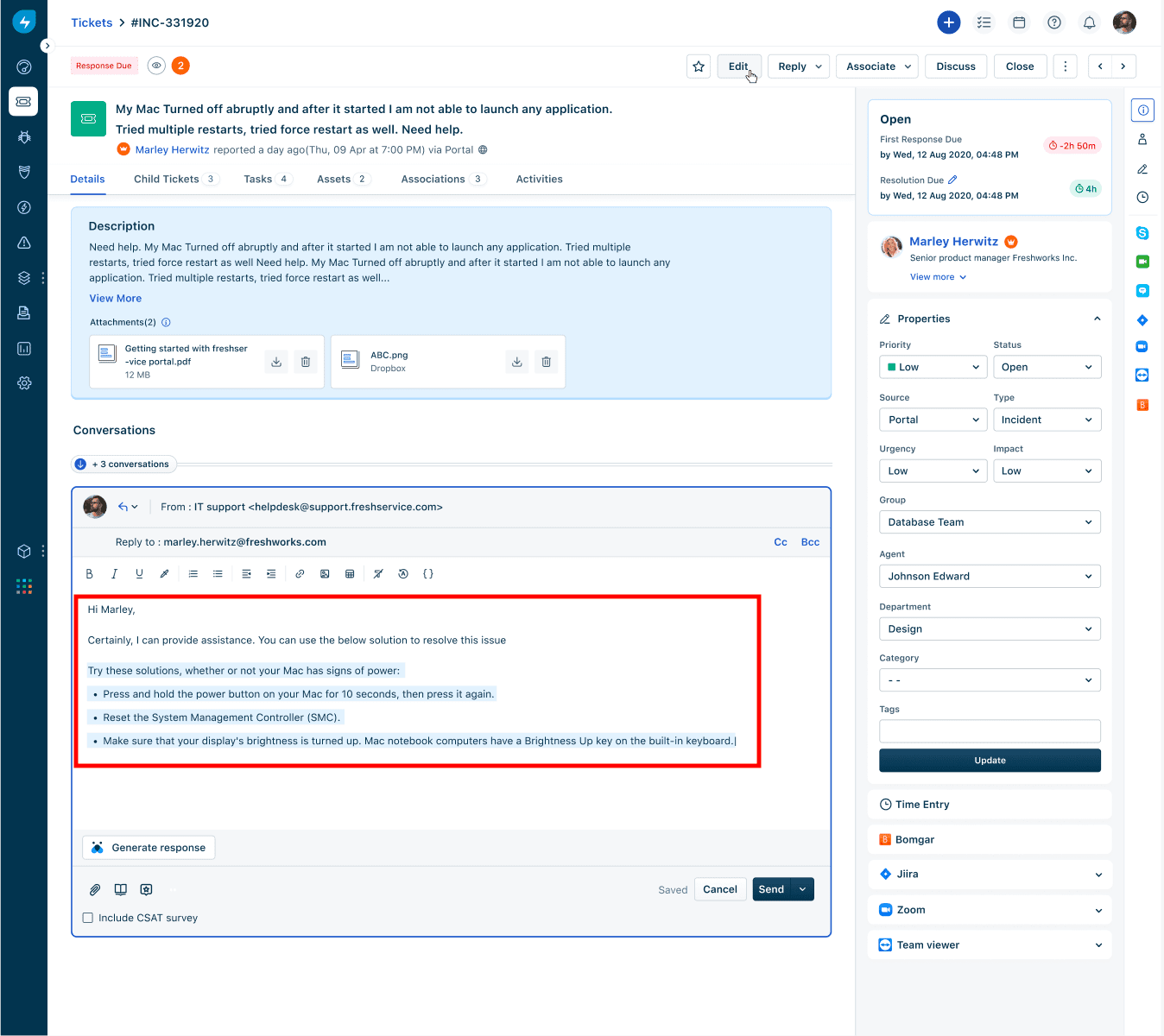
Task: Click the attach file paperclip icon
Action: point(95,889)
